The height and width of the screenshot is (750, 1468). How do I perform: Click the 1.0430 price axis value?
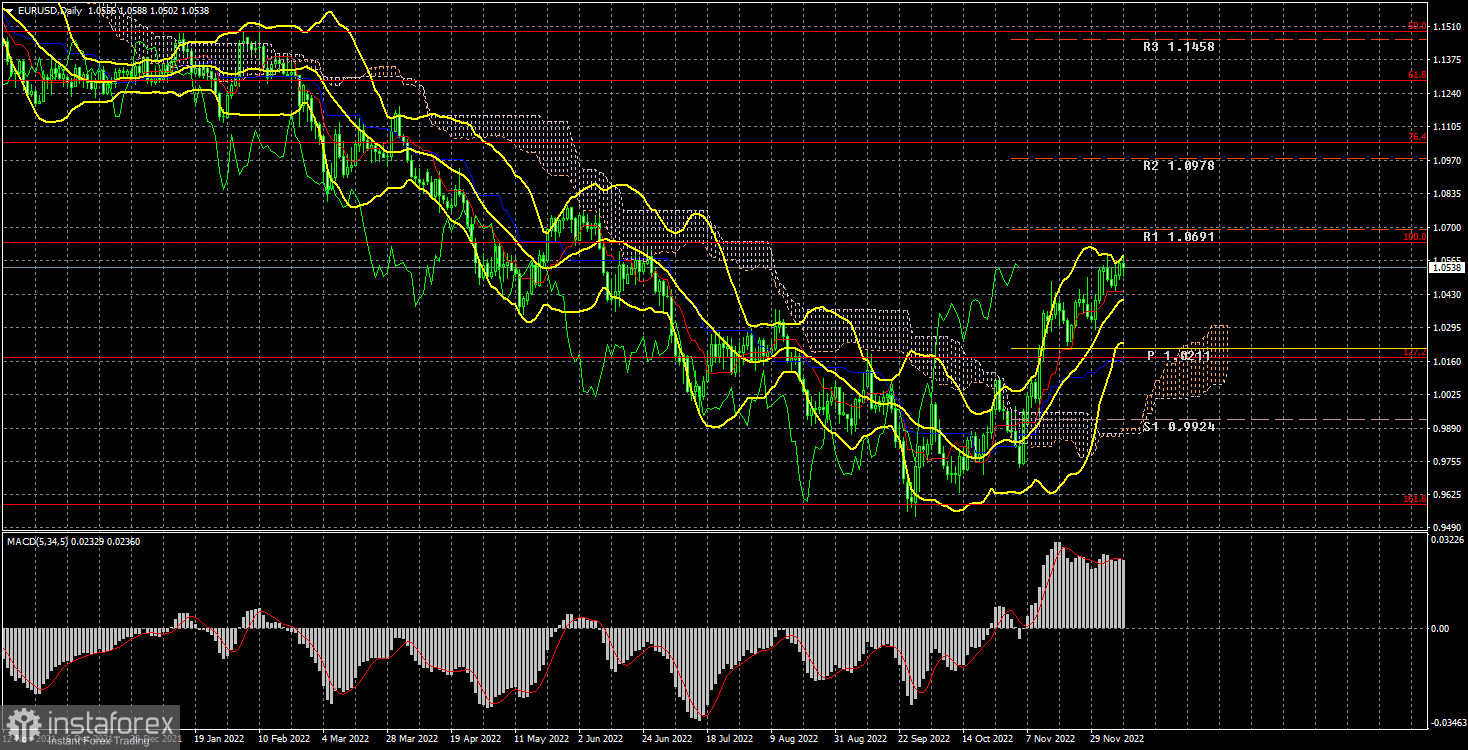(1447, 295)
